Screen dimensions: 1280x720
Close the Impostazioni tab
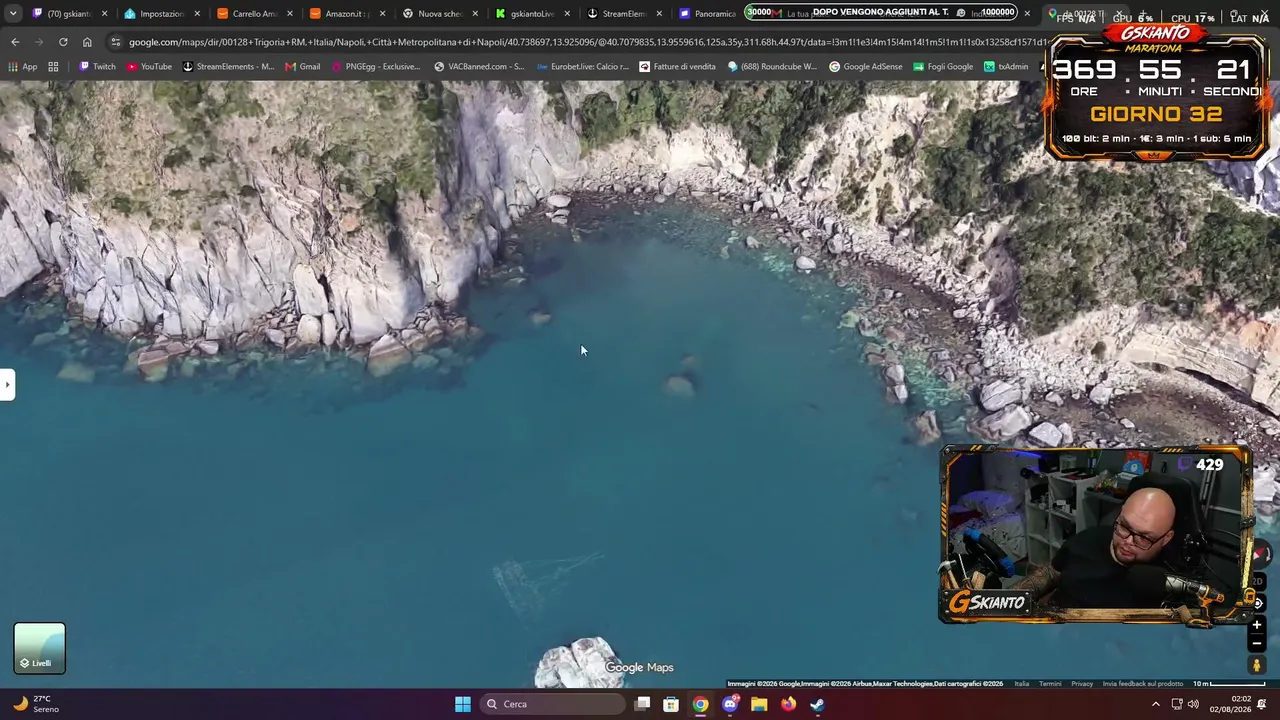coord(197,14)
